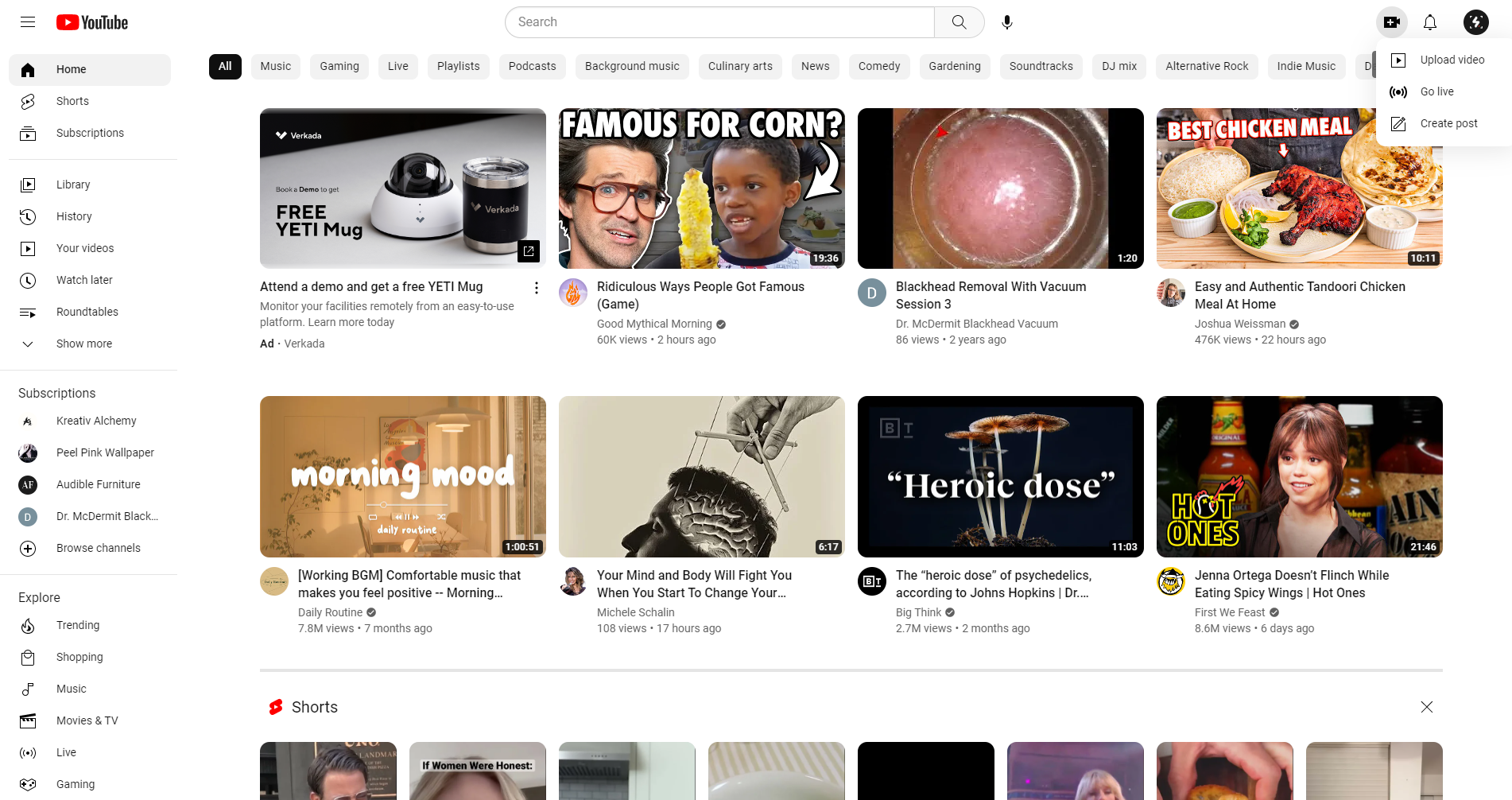Open Blackhead Removal With Vacuum video title
This screenshot has height=800, width=1512.
(x=991, y=295)
